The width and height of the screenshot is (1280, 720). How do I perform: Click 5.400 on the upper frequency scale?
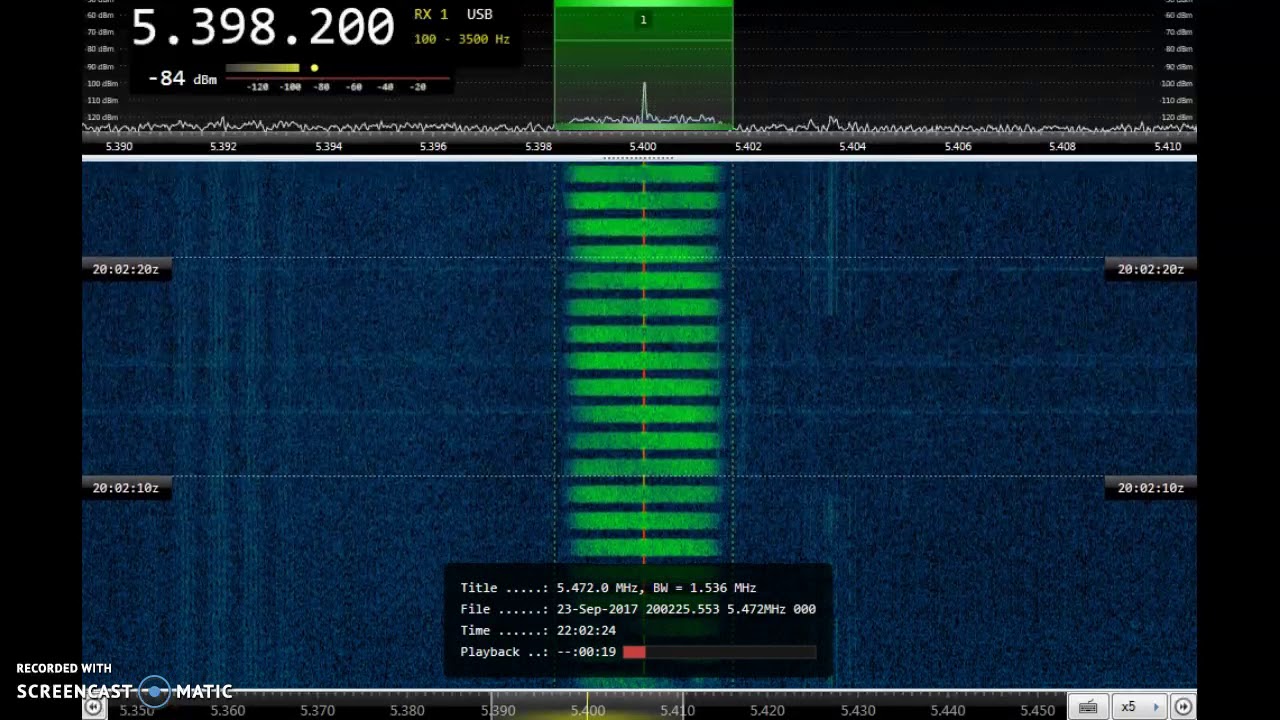643,147
